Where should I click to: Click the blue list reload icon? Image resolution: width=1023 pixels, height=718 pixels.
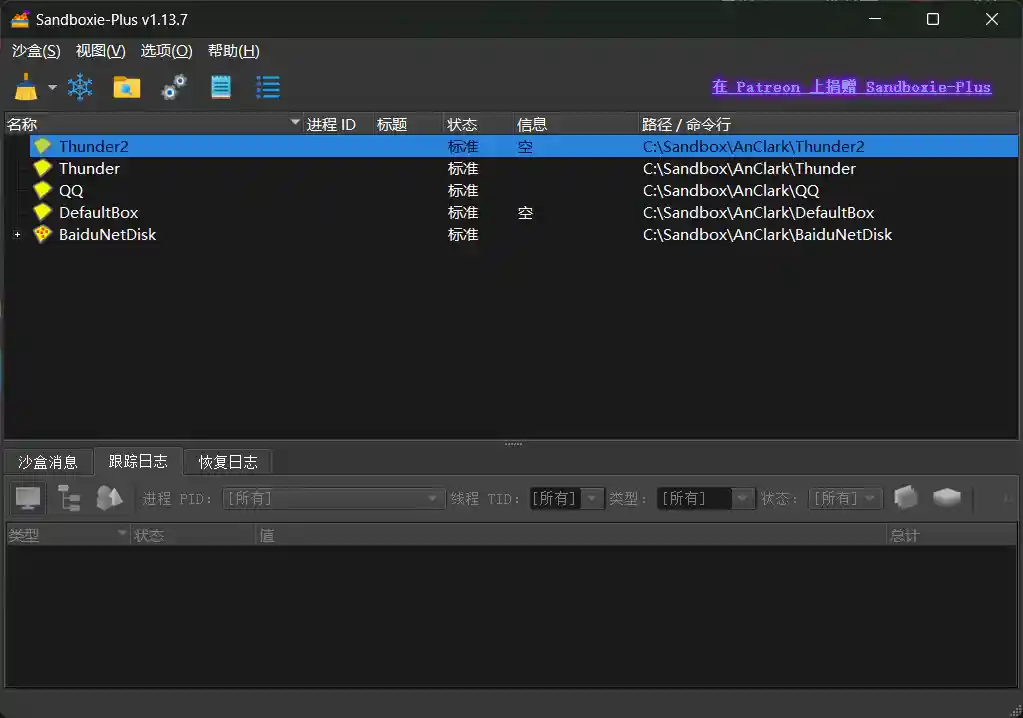(267, 87)
